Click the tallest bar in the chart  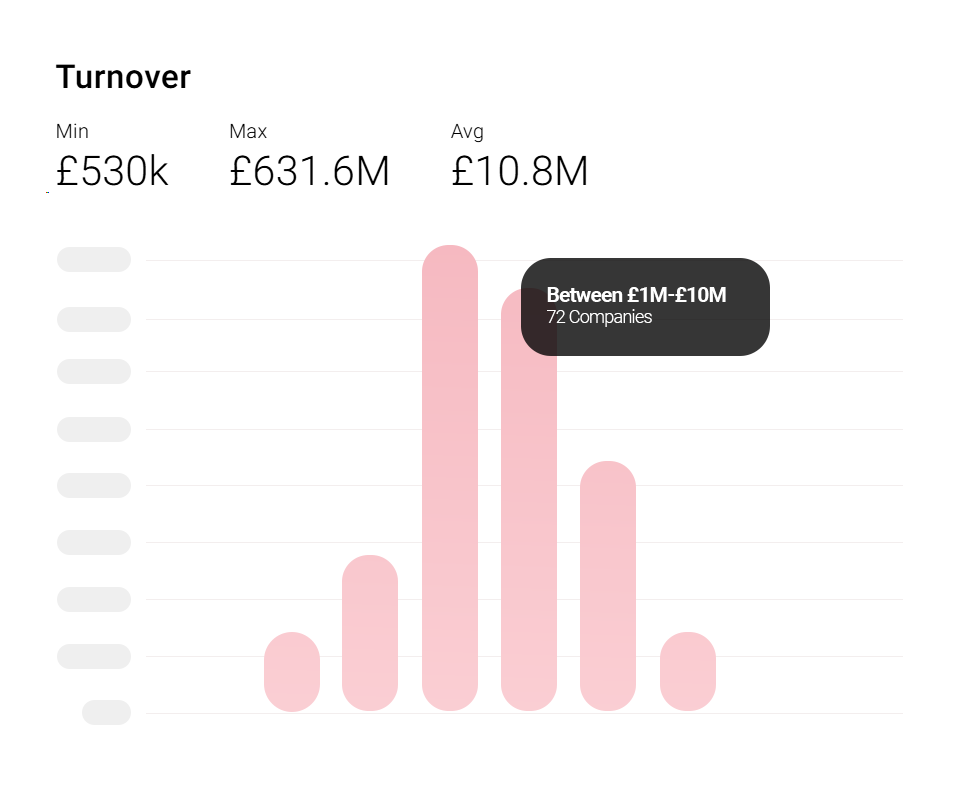pos(450,478)
